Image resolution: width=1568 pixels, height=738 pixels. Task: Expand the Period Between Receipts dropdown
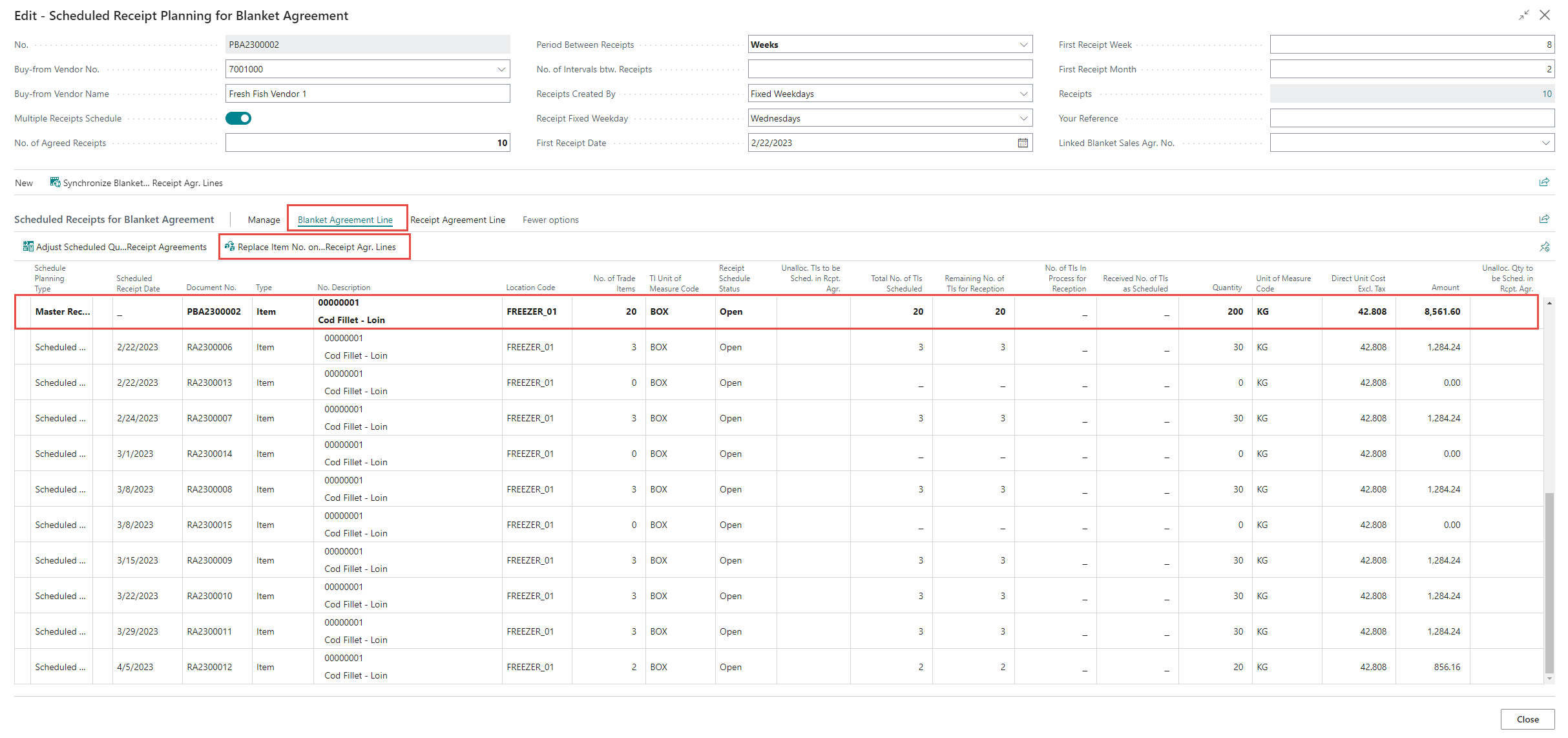click(x=1023, y=45)
